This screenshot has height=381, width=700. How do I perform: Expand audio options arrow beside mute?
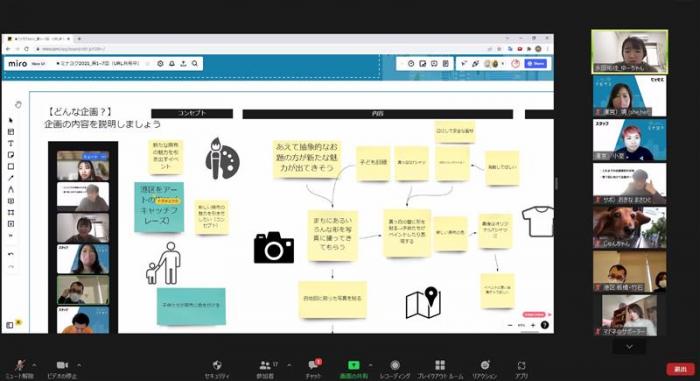pos(34,364)
